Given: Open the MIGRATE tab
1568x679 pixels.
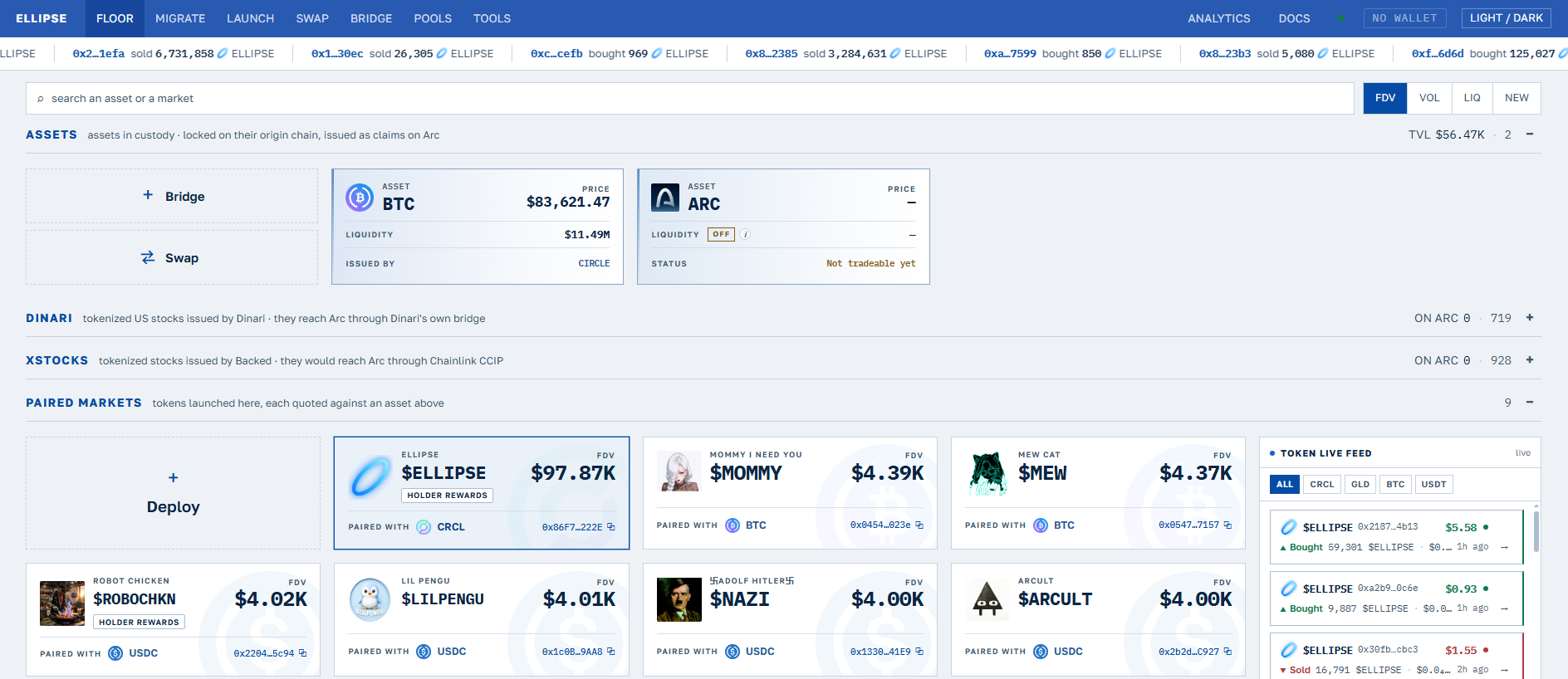Looking at the screenshot, I should pos(180,18).
